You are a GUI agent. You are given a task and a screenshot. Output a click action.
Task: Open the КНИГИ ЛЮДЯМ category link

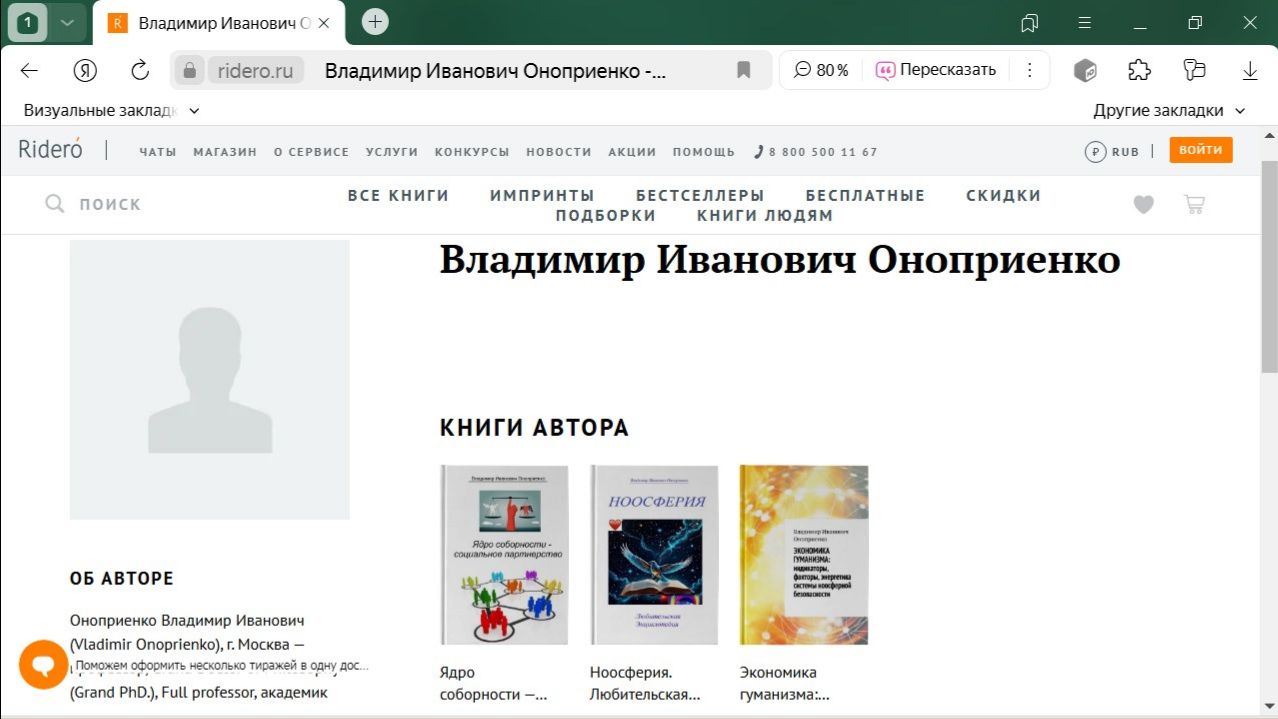pyautogui.click(x=765, y=215)
